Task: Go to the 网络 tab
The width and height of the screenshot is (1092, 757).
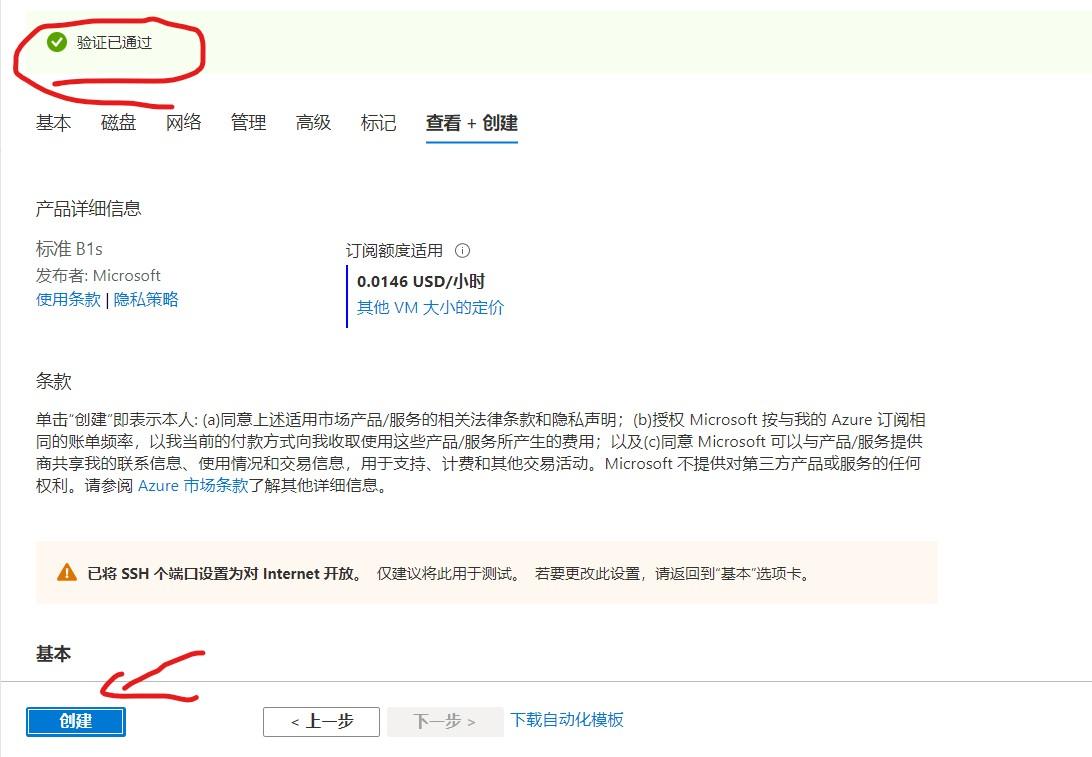Action: (184, 123)
